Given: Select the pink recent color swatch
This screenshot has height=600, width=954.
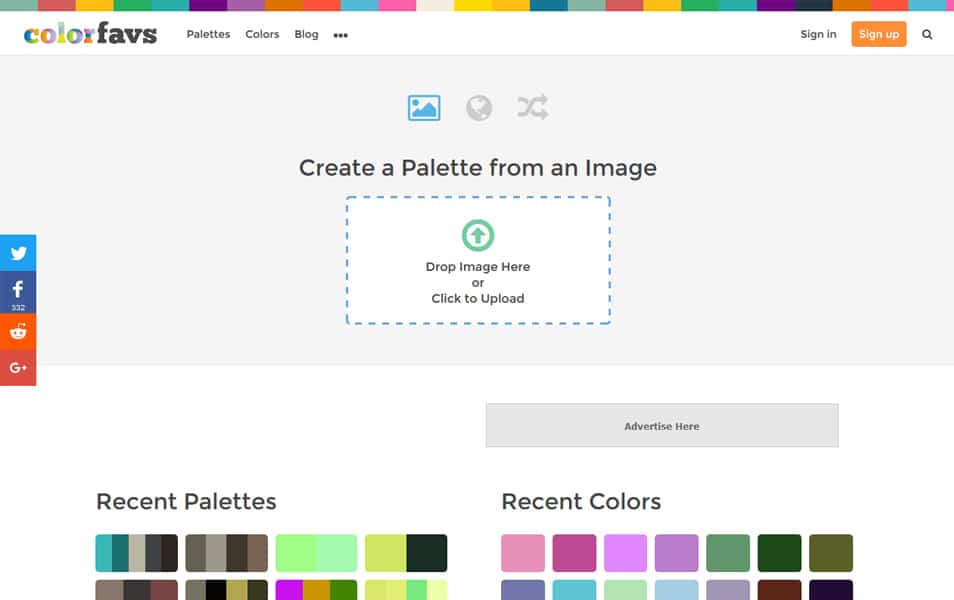Looking at the screenshot, I should [523, 553].
